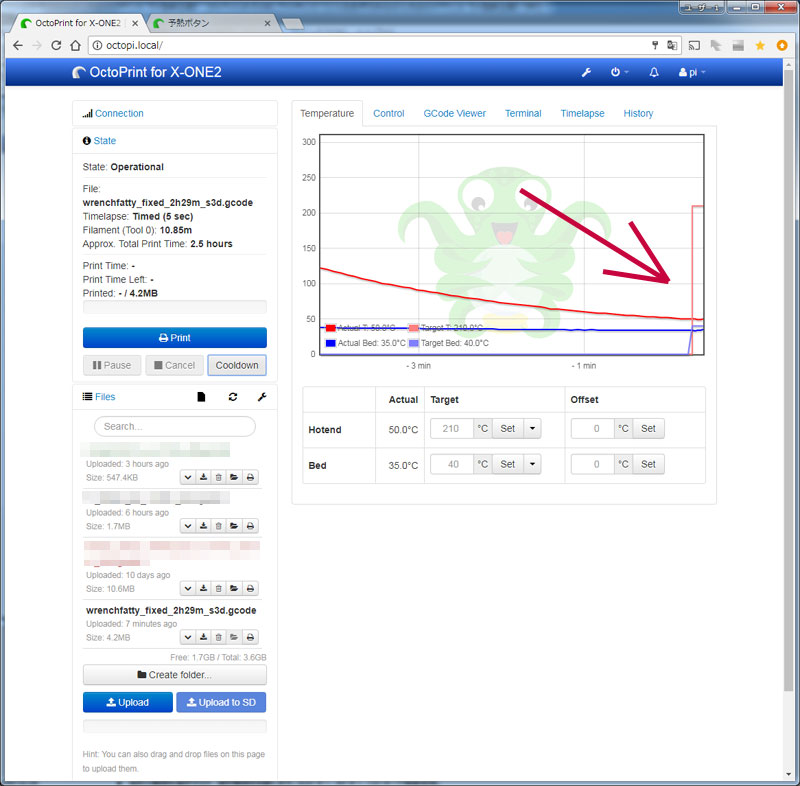The width and height of the screenshot is (800, 786).
Task: Open Hotend target preset dropdown
Action: (532, 428)
